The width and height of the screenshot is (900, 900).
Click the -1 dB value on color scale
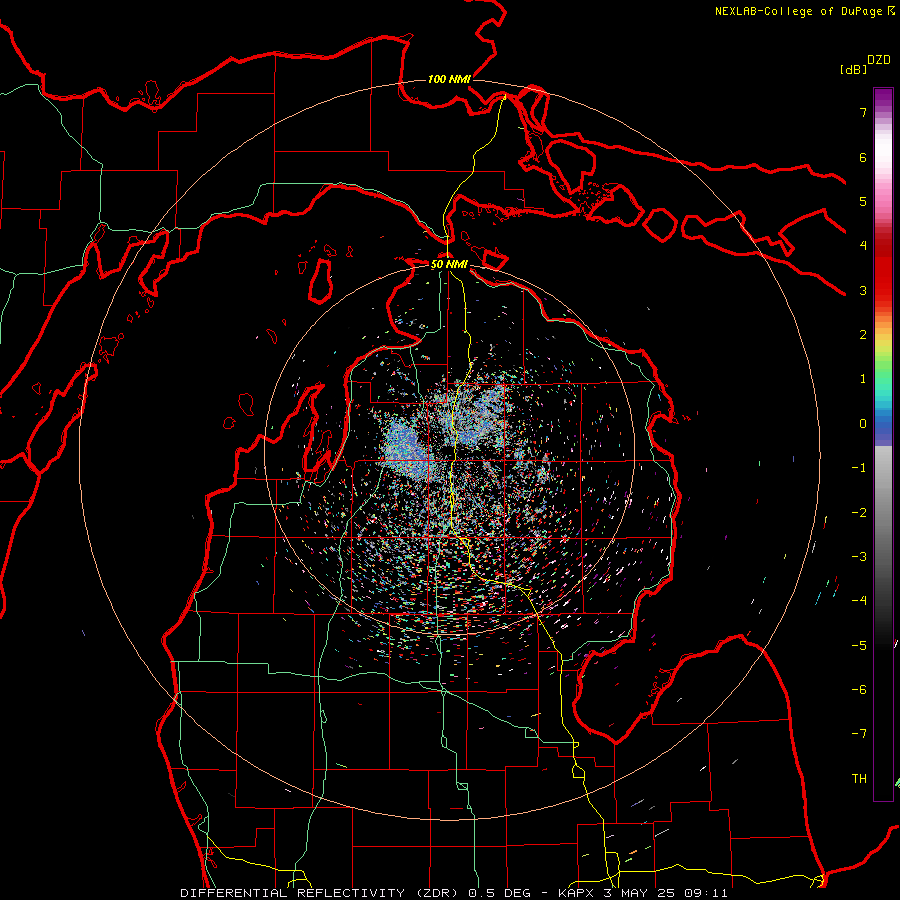tap(859, 468)
